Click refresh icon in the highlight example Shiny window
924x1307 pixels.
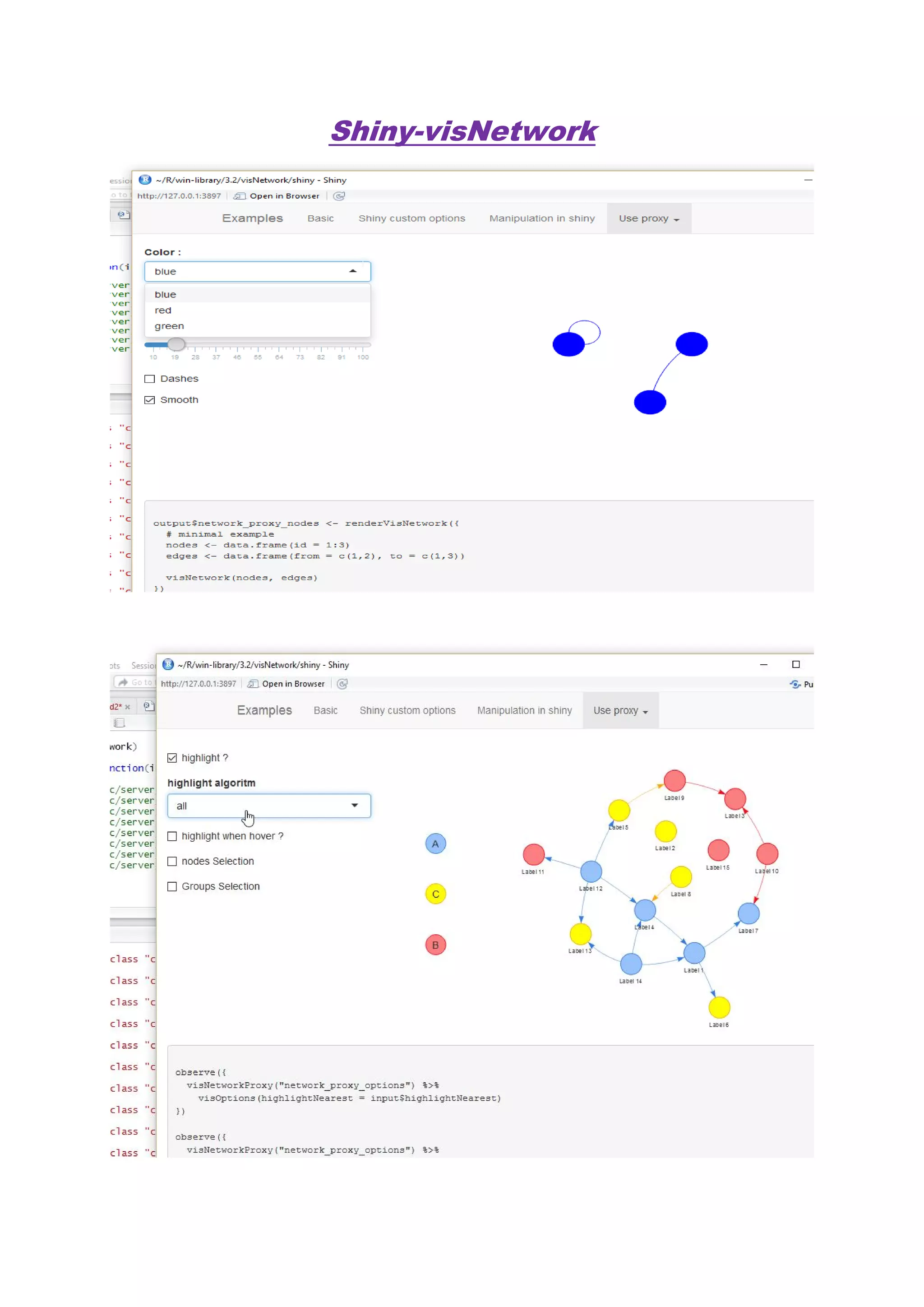(x=342, y=684)
